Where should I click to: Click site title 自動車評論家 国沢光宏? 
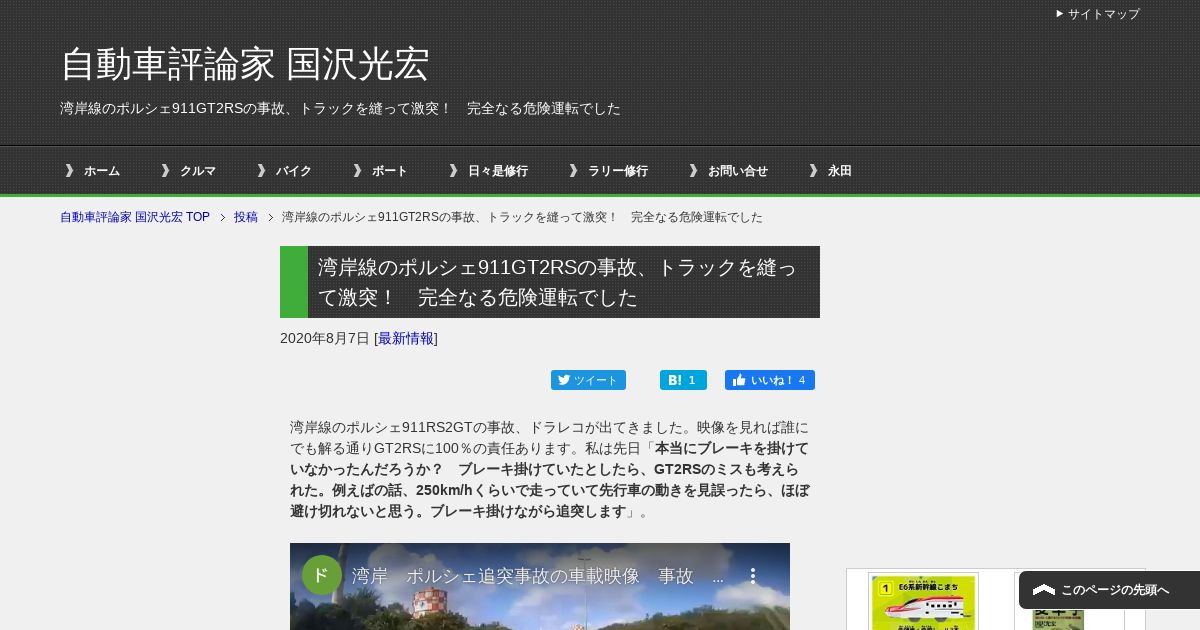click(x=245, y=64)
